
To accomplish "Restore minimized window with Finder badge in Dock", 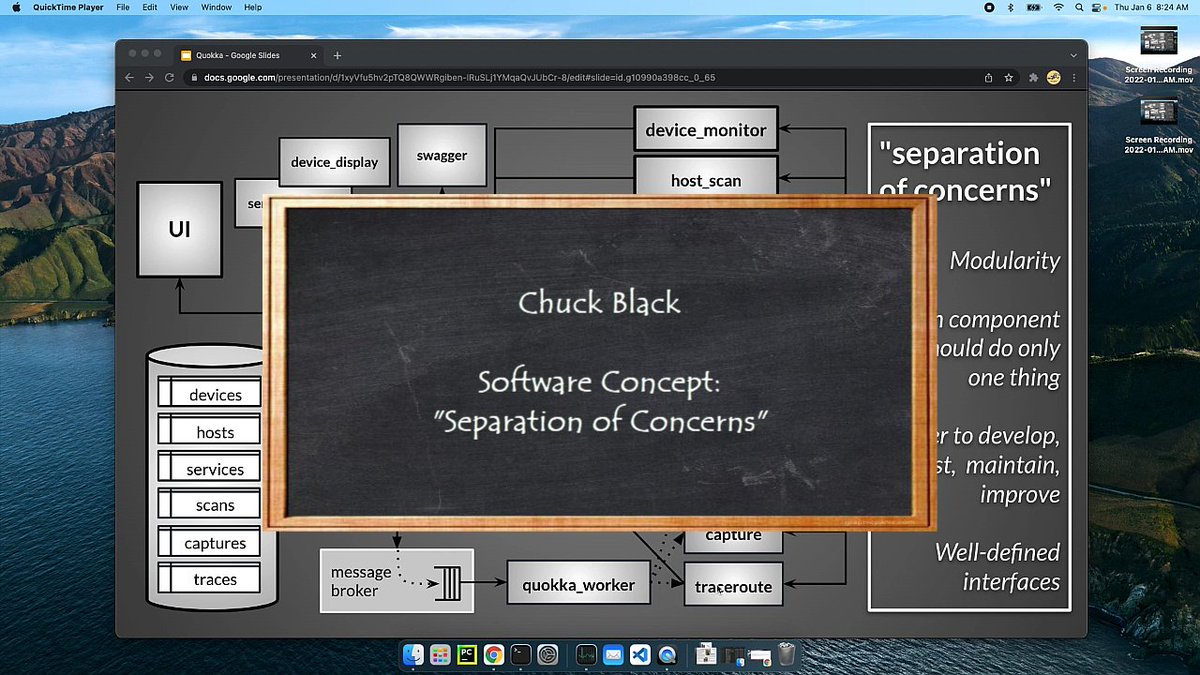I will pyautogui.click(x=734, y=655).
